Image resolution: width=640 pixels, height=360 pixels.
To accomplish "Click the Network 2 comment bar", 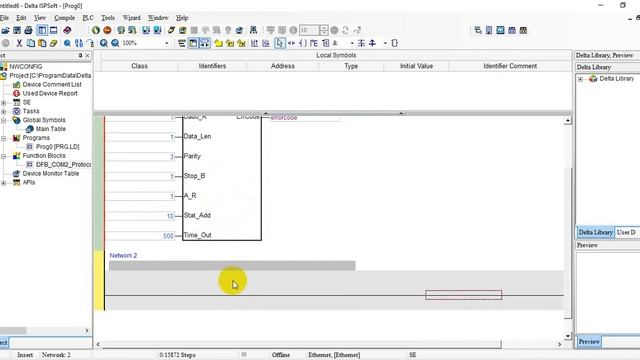I will (232, 266).
